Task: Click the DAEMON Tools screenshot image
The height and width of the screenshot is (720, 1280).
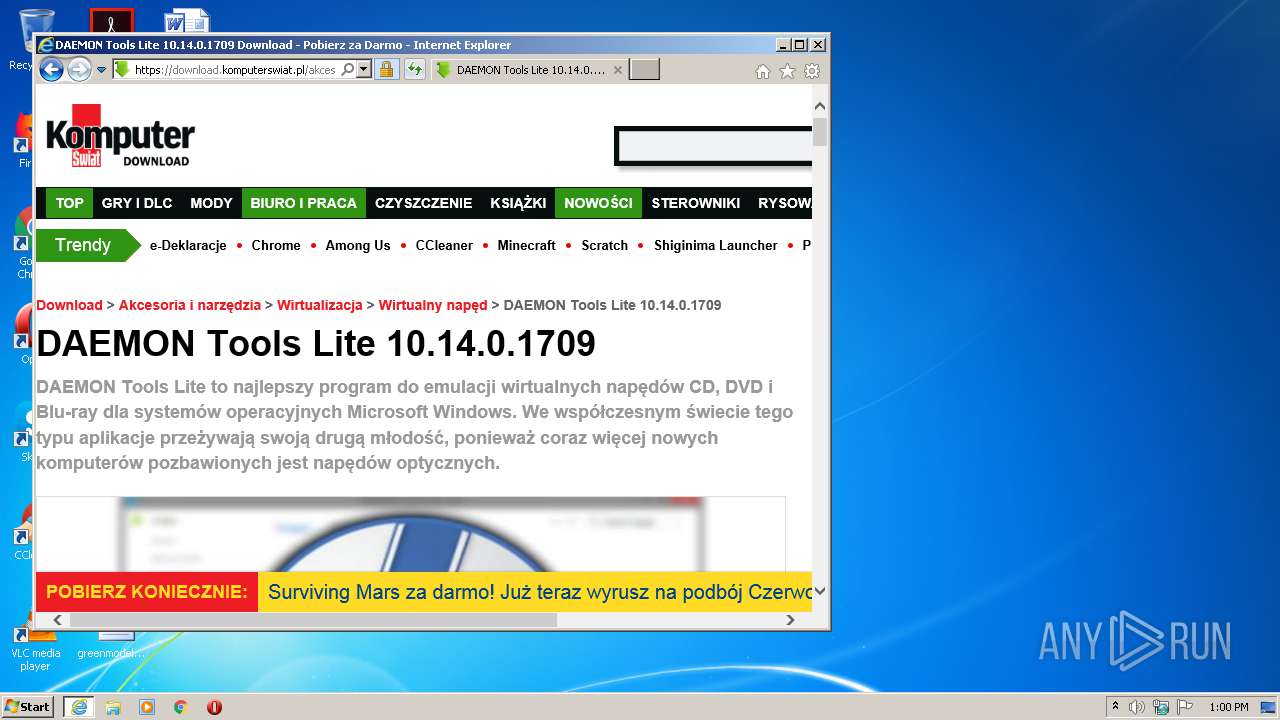Action: click(x=411, y=534)
